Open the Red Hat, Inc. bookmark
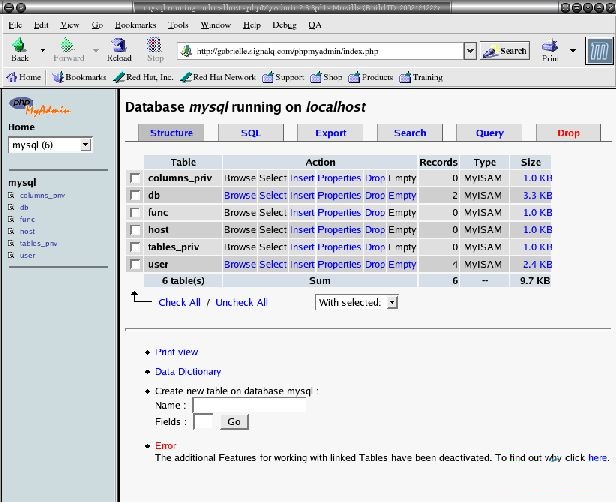The height and width of the screenshot is (502, 616). point(143,77)
